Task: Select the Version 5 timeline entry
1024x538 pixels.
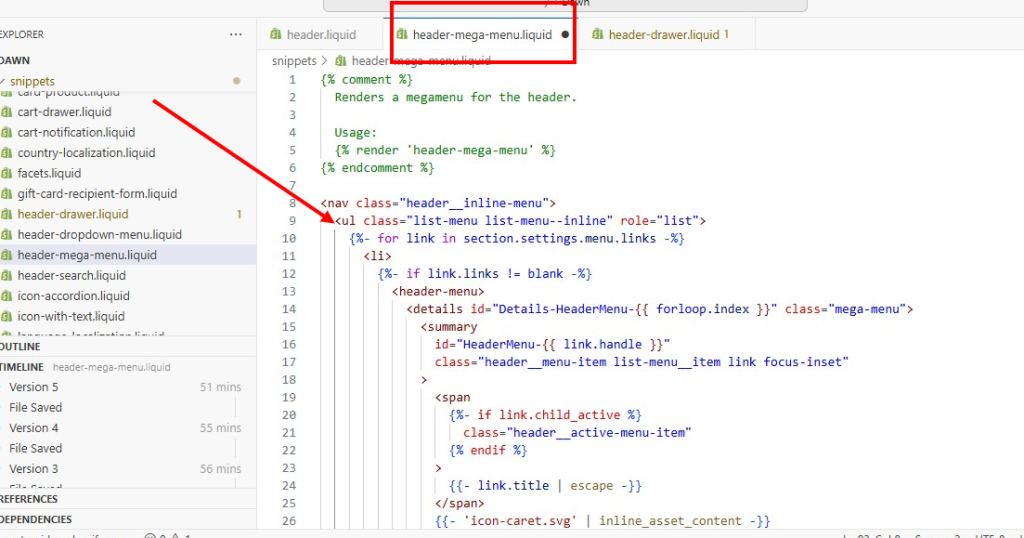Action: coord(34,387)
